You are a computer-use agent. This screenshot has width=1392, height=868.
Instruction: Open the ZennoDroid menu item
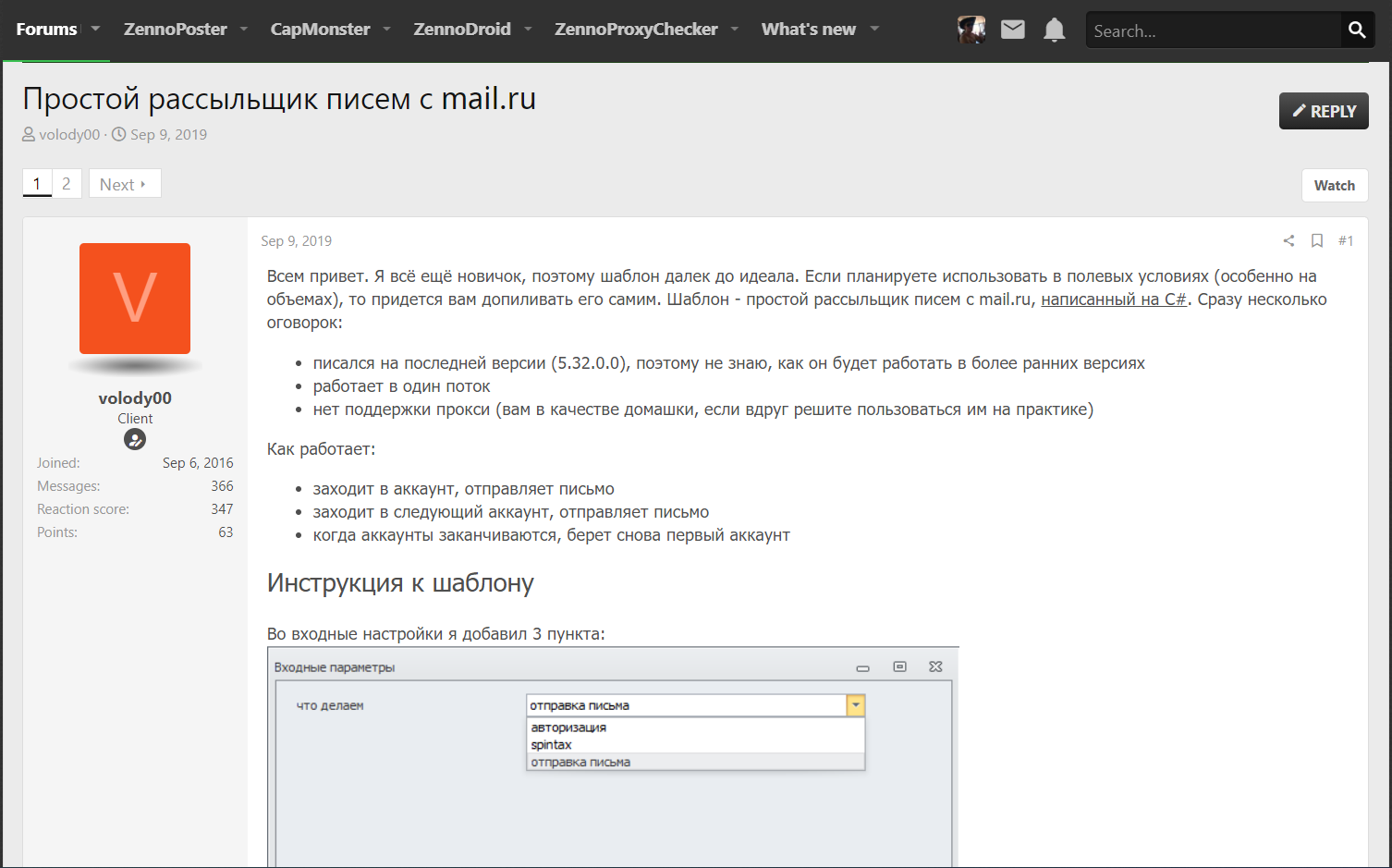pos(462,29)
